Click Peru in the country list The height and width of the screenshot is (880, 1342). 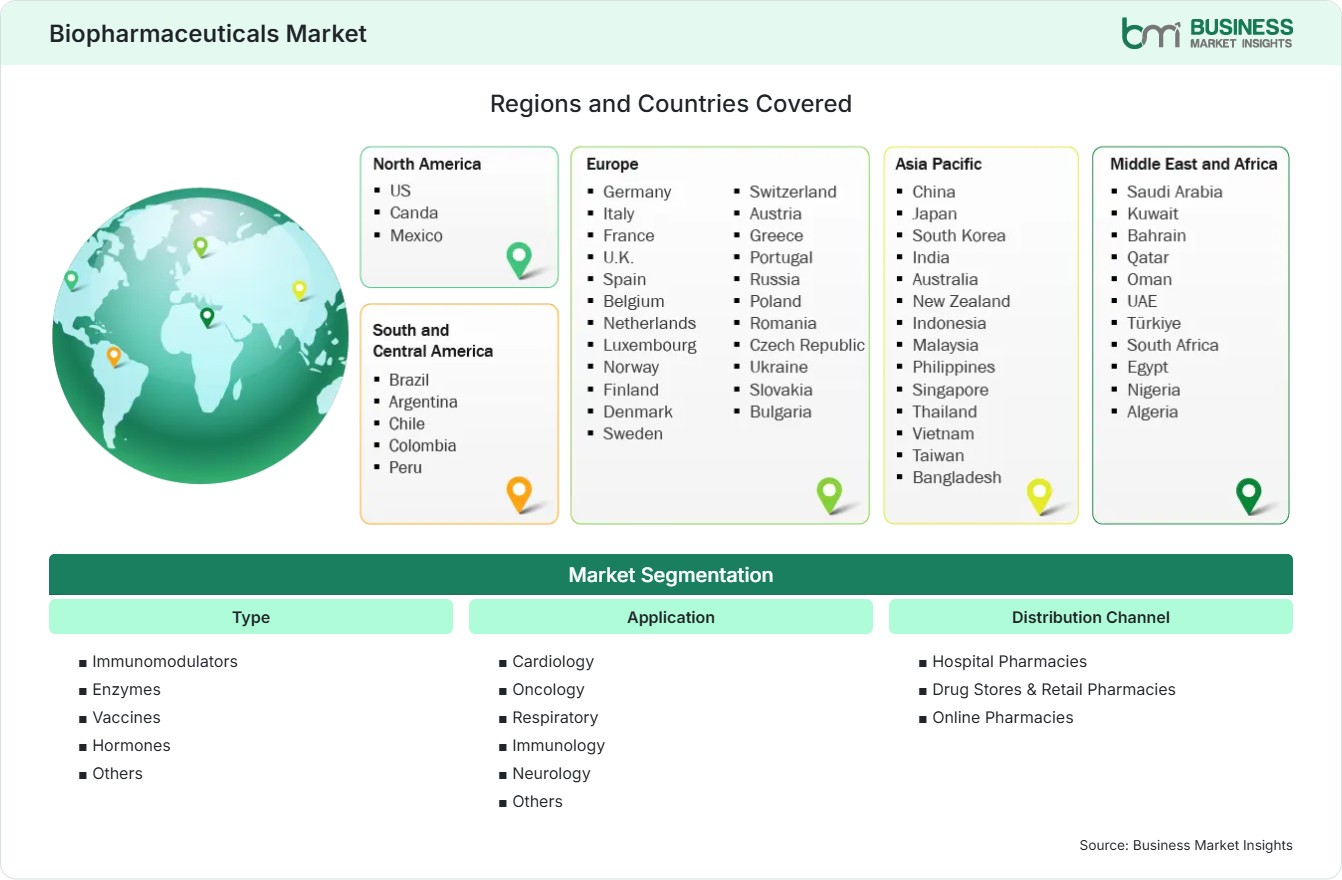(405, 468)
